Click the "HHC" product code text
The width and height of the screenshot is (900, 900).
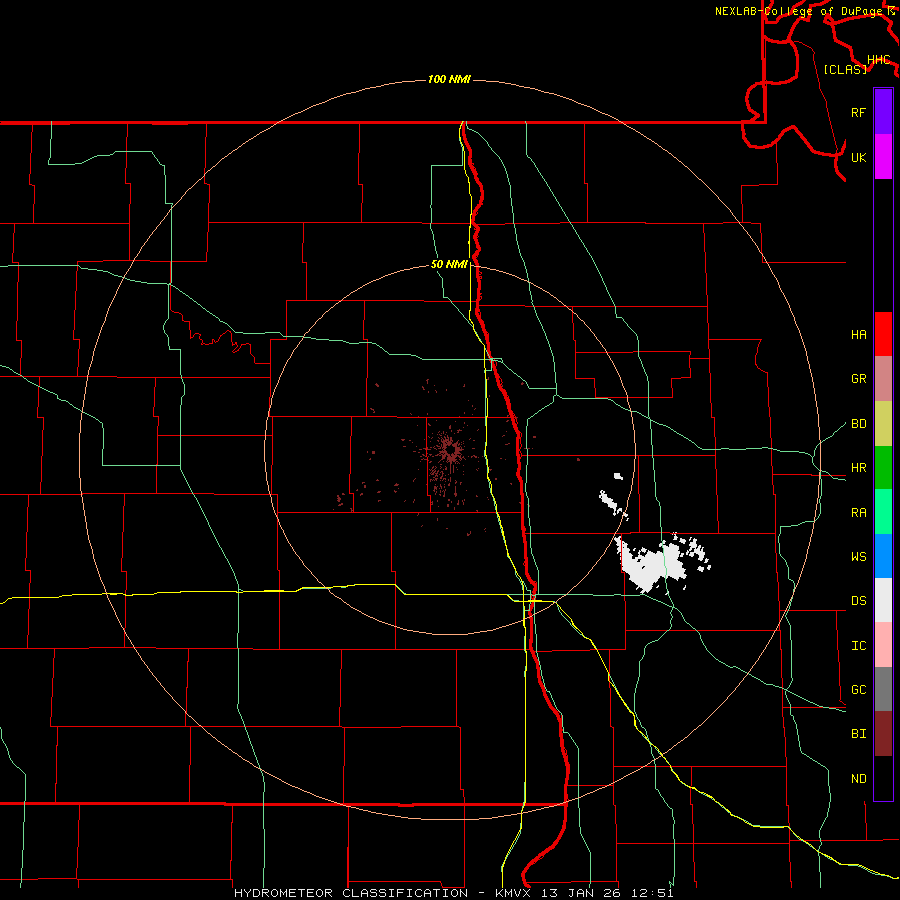(878, 60)
